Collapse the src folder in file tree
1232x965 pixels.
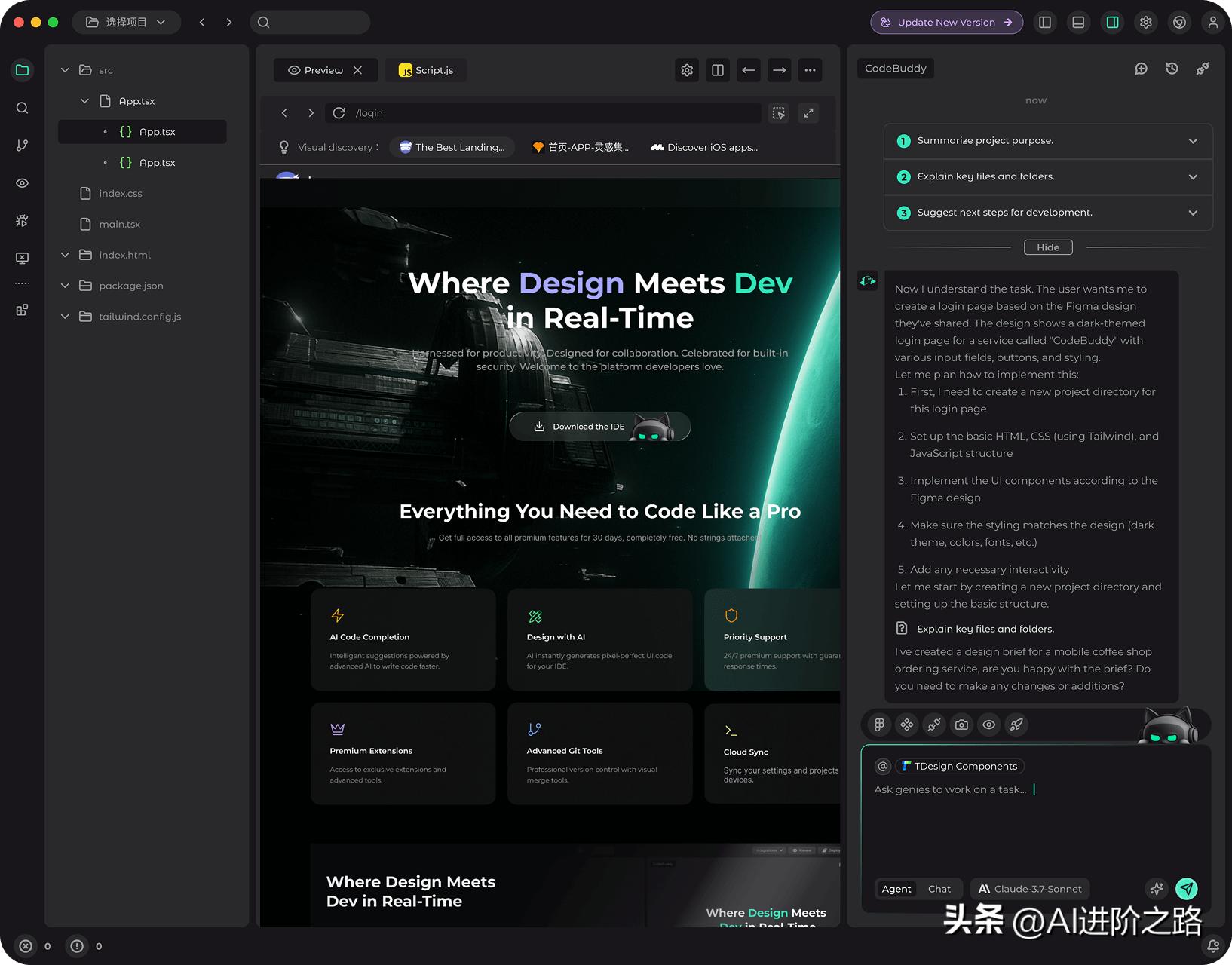click(65, 70)
